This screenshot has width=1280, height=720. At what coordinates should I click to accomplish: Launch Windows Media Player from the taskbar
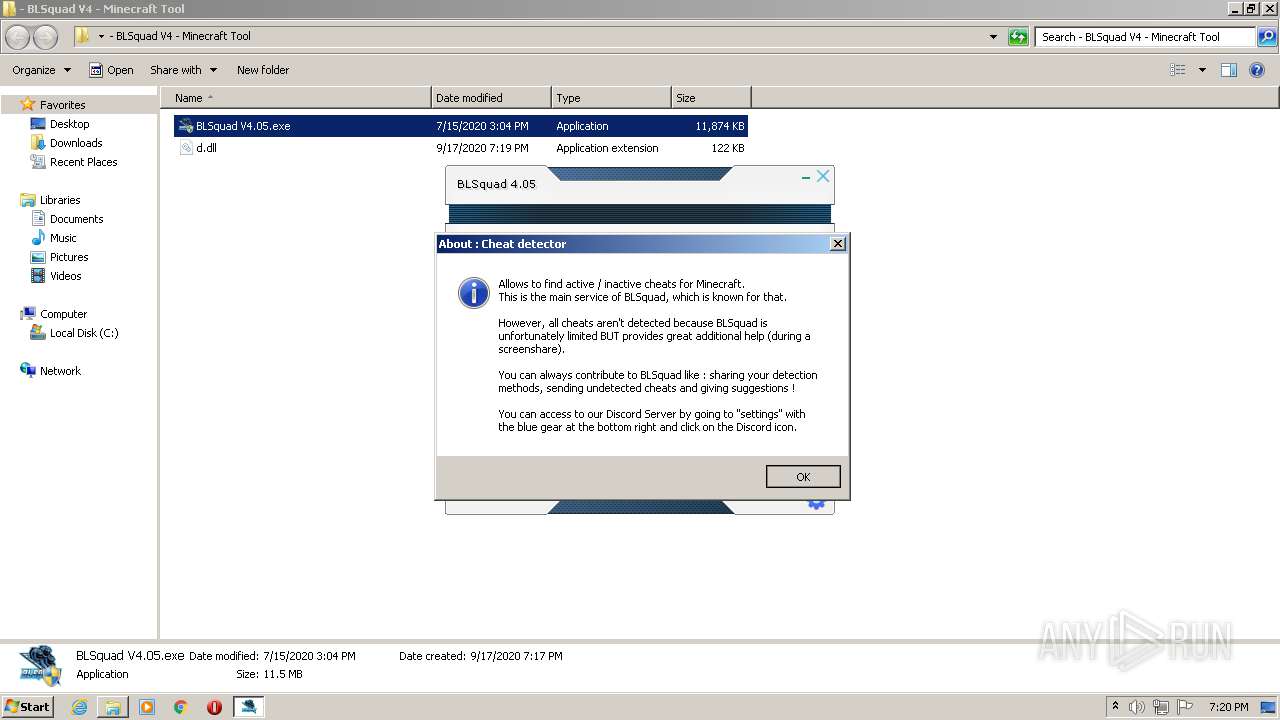(x=147, y=707)
